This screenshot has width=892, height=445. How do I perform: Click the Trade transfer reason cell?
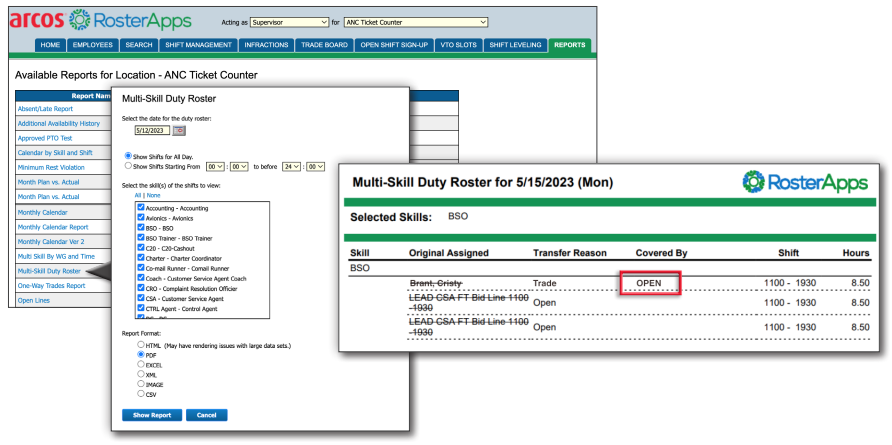545,283
